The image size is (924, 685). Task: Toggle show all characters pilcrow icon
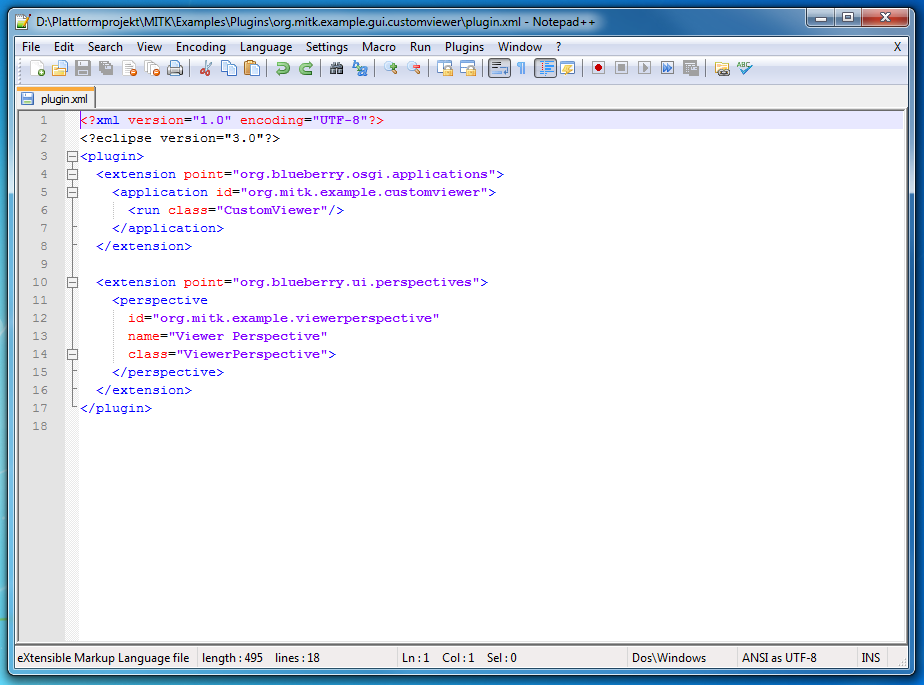(522, 68)
